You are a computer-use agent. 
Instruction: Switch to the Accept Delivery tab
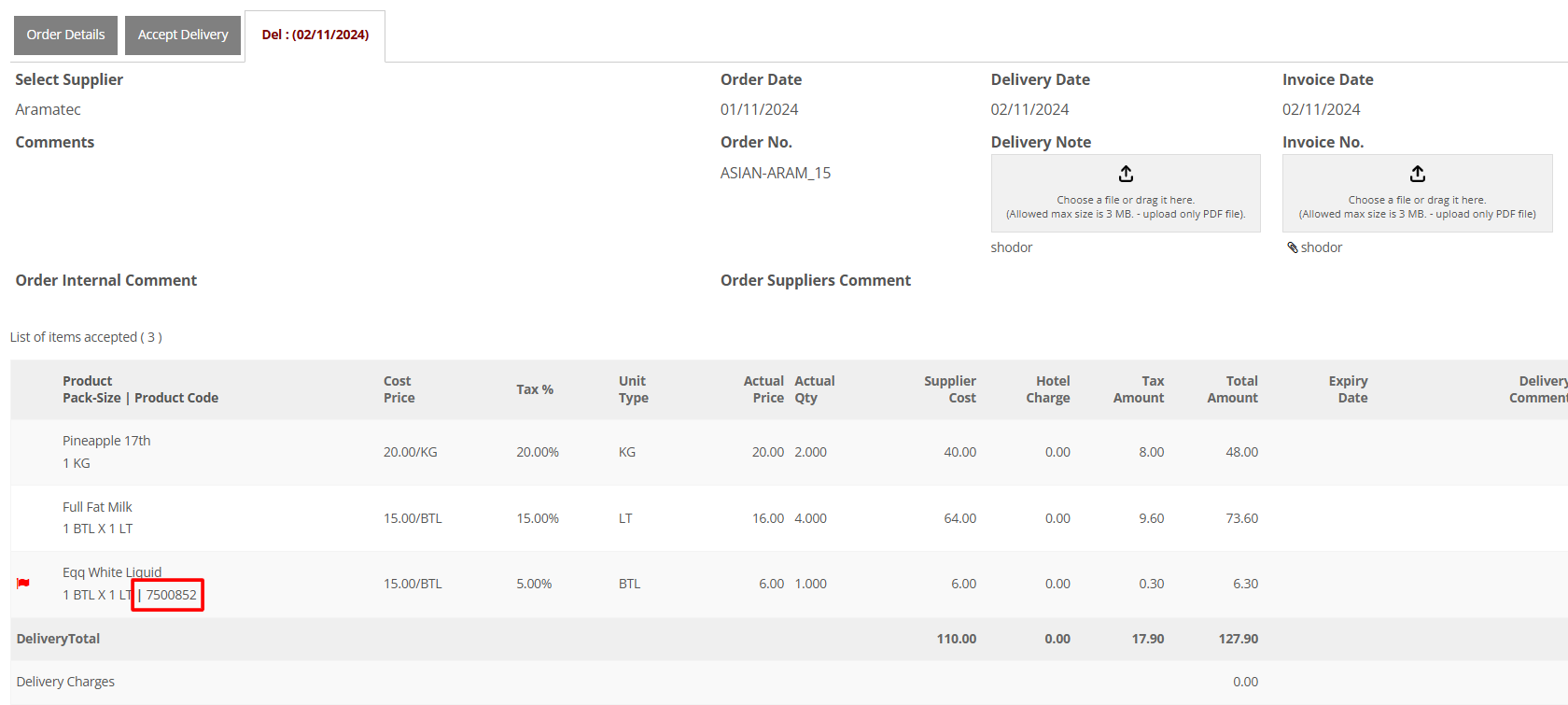(183, 35)
